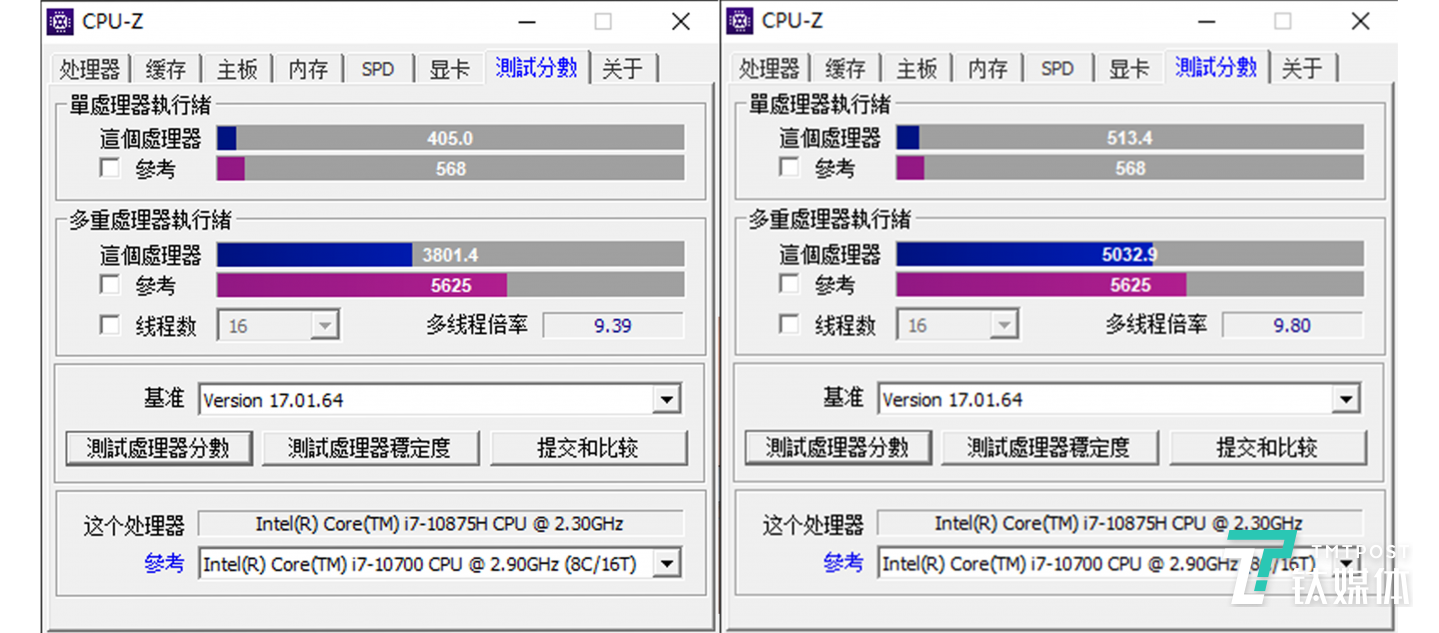Click the CPU-Z icon in the left window title bar
The width and height of the screenshot is (1439, 633).
click(x=61, y=20)
